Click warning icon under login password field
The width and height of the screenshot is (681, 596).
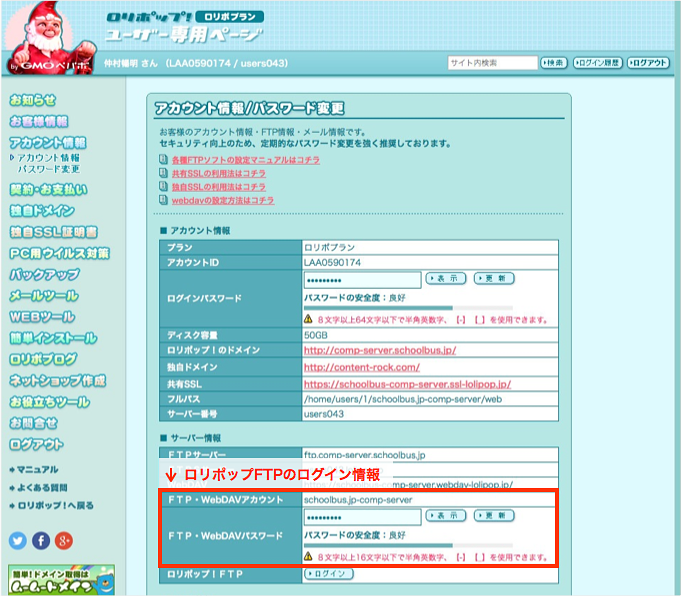tap(308, 319)
